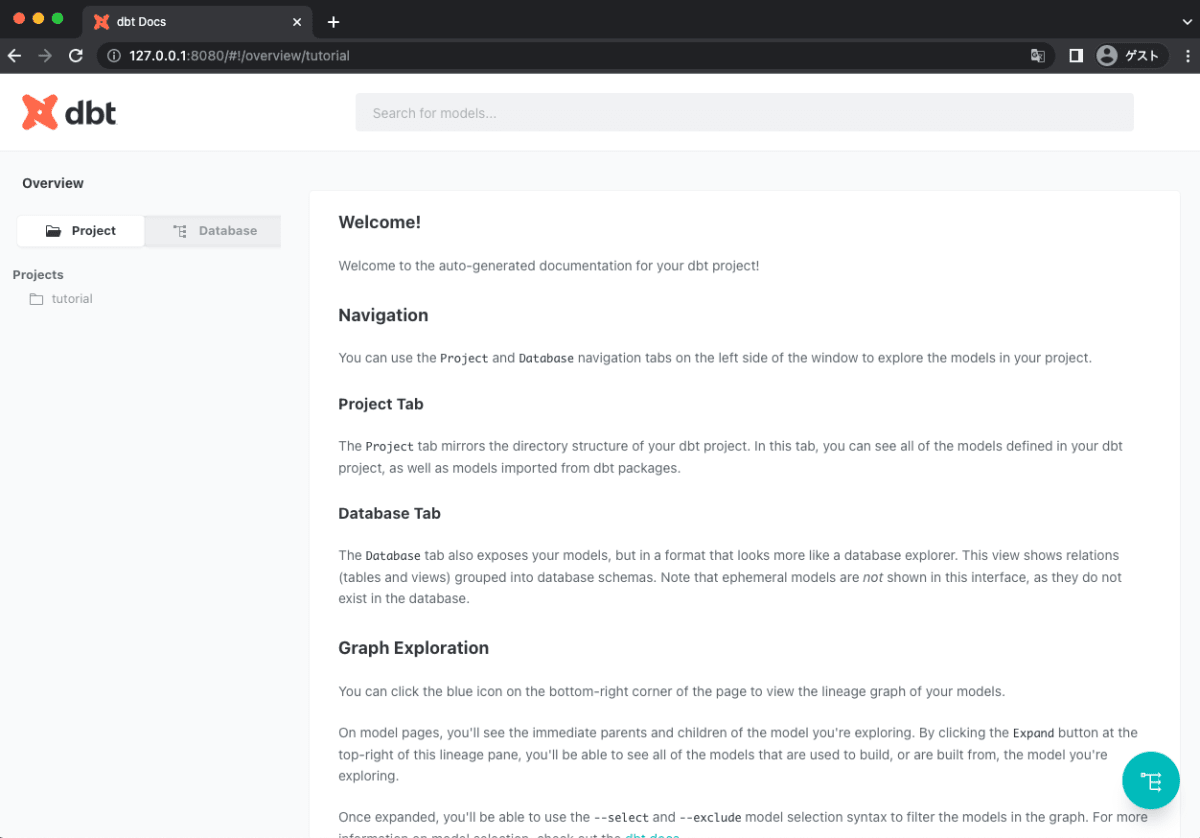Click the Welcome! heading

pos(380,222)
